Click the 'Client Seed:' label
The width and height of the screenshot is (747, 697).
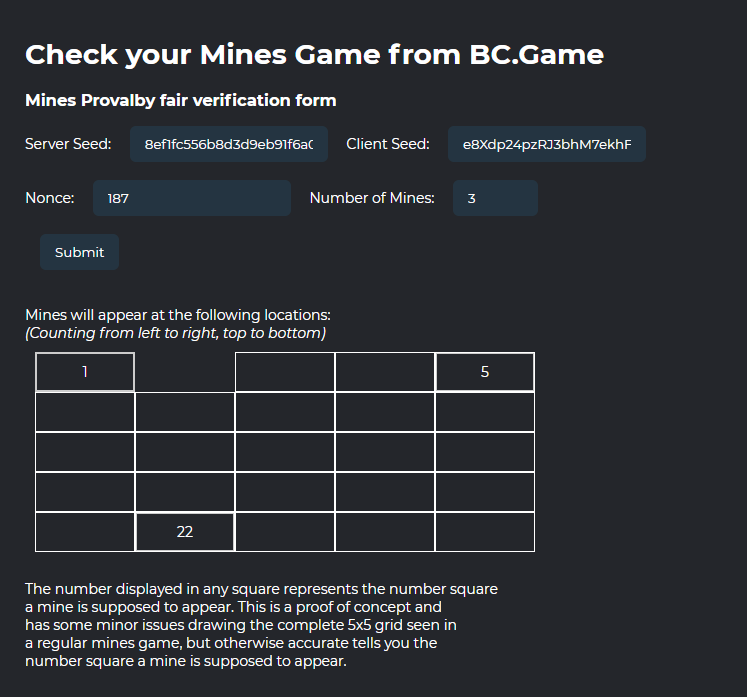pyautogui.click(x=388, y=144)
